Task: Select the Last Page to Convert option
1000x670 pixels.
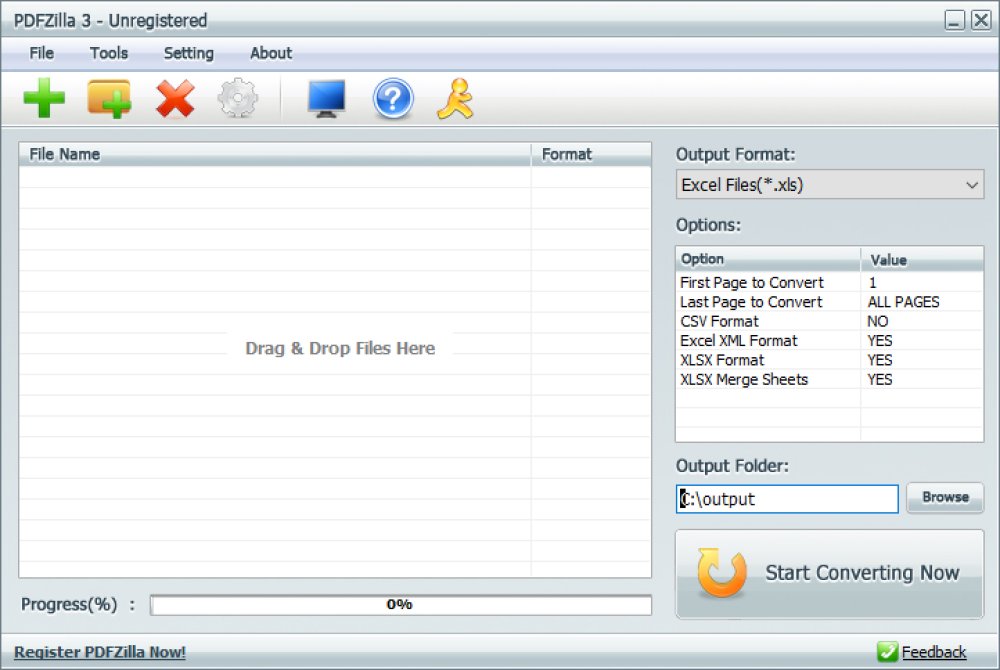Action: pos(751,302)
